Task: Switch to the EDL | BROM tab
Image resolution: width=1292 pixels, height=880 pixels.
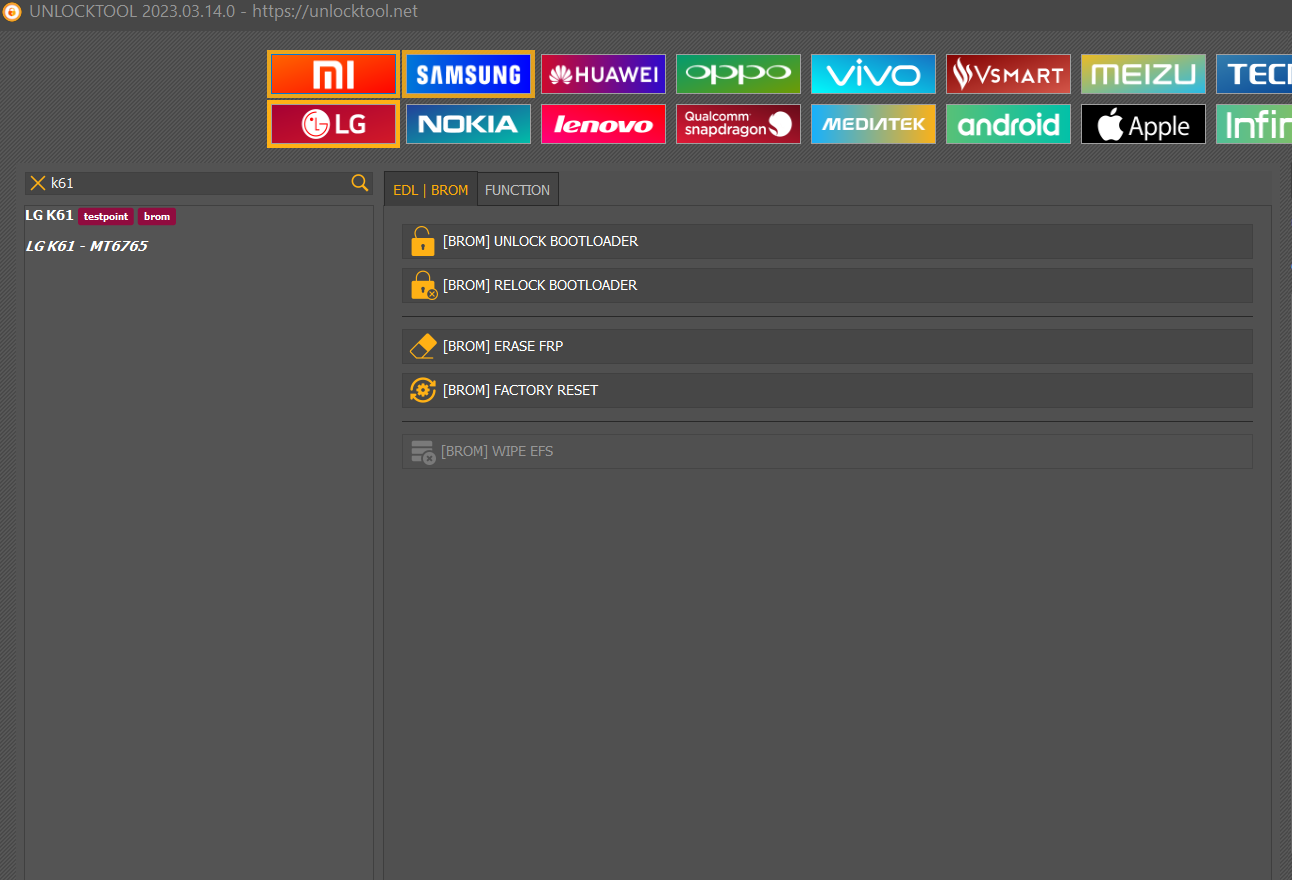Action: [x=431, y=190]
